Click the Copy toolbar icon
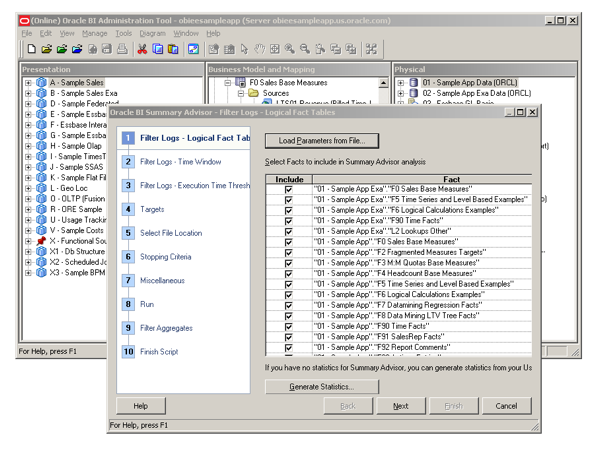 158,49
